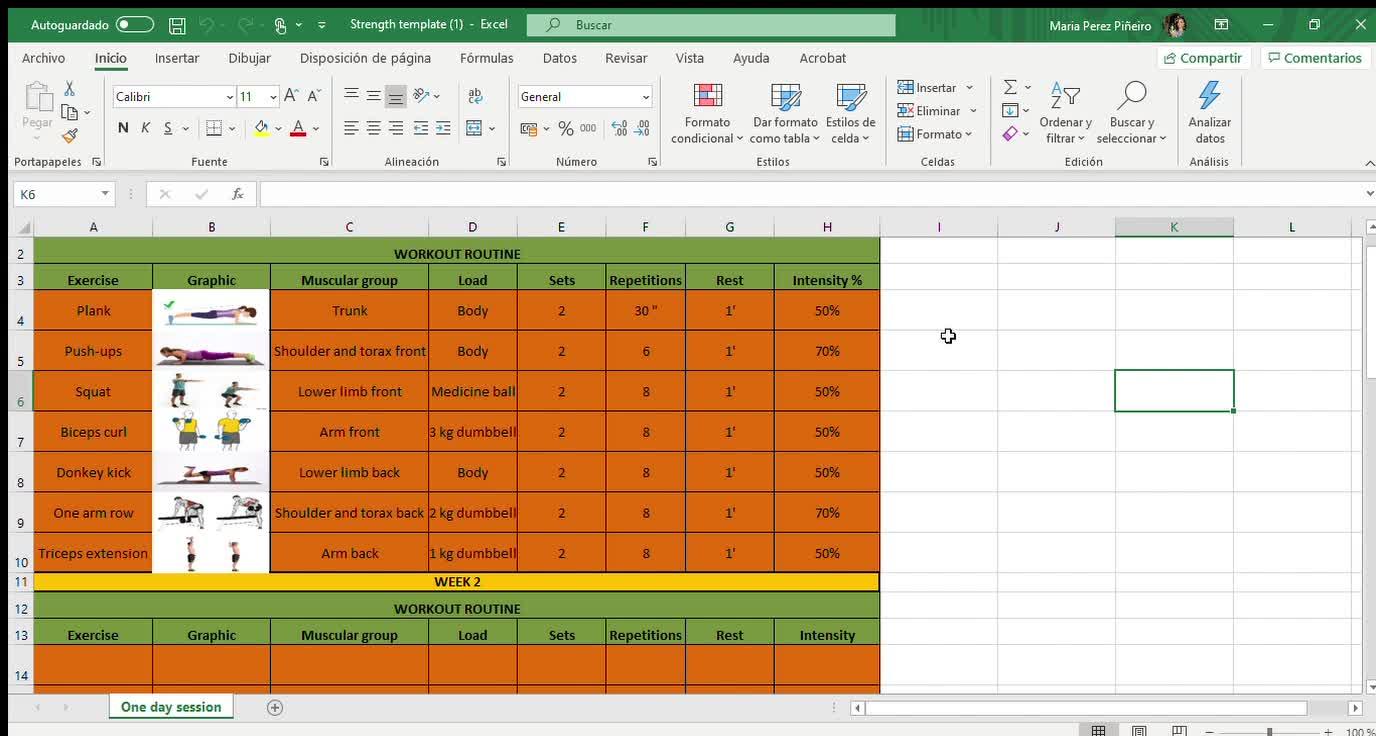Toggle italic K formatting
Screen dimensions: 1376x736
click(x=146, y=128)
